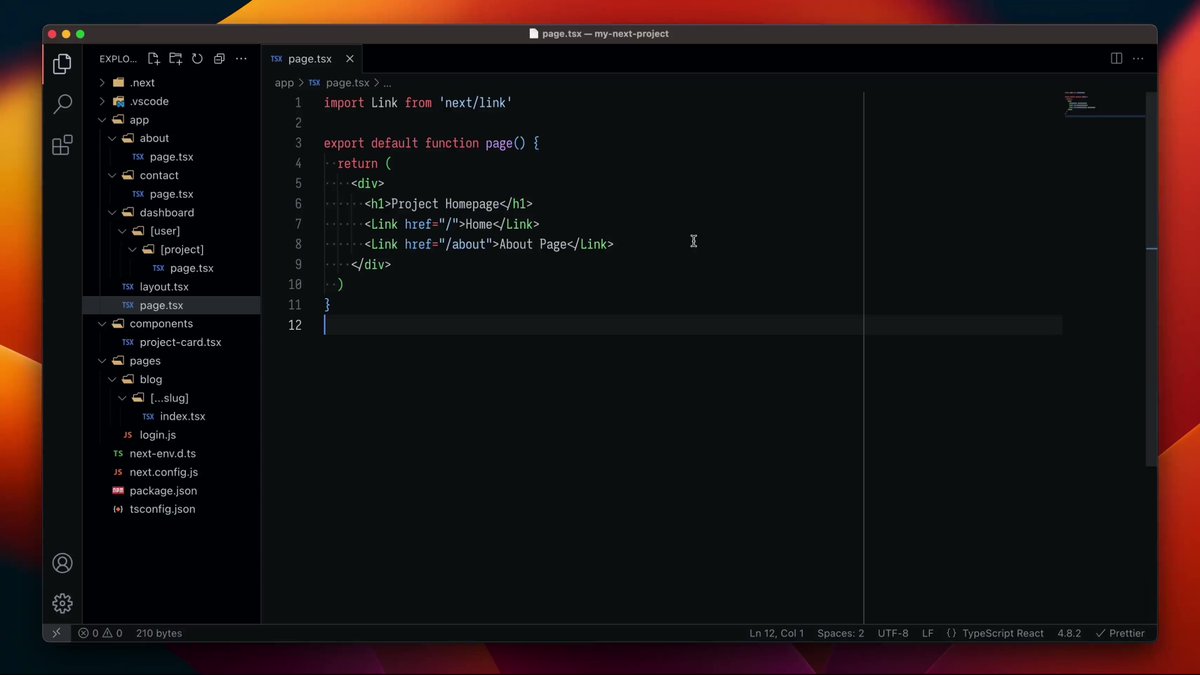The image size is (1200, 675).
Task: Click the import Link statement on line 1
Action: pyautogui.click(x=418, y=103)
